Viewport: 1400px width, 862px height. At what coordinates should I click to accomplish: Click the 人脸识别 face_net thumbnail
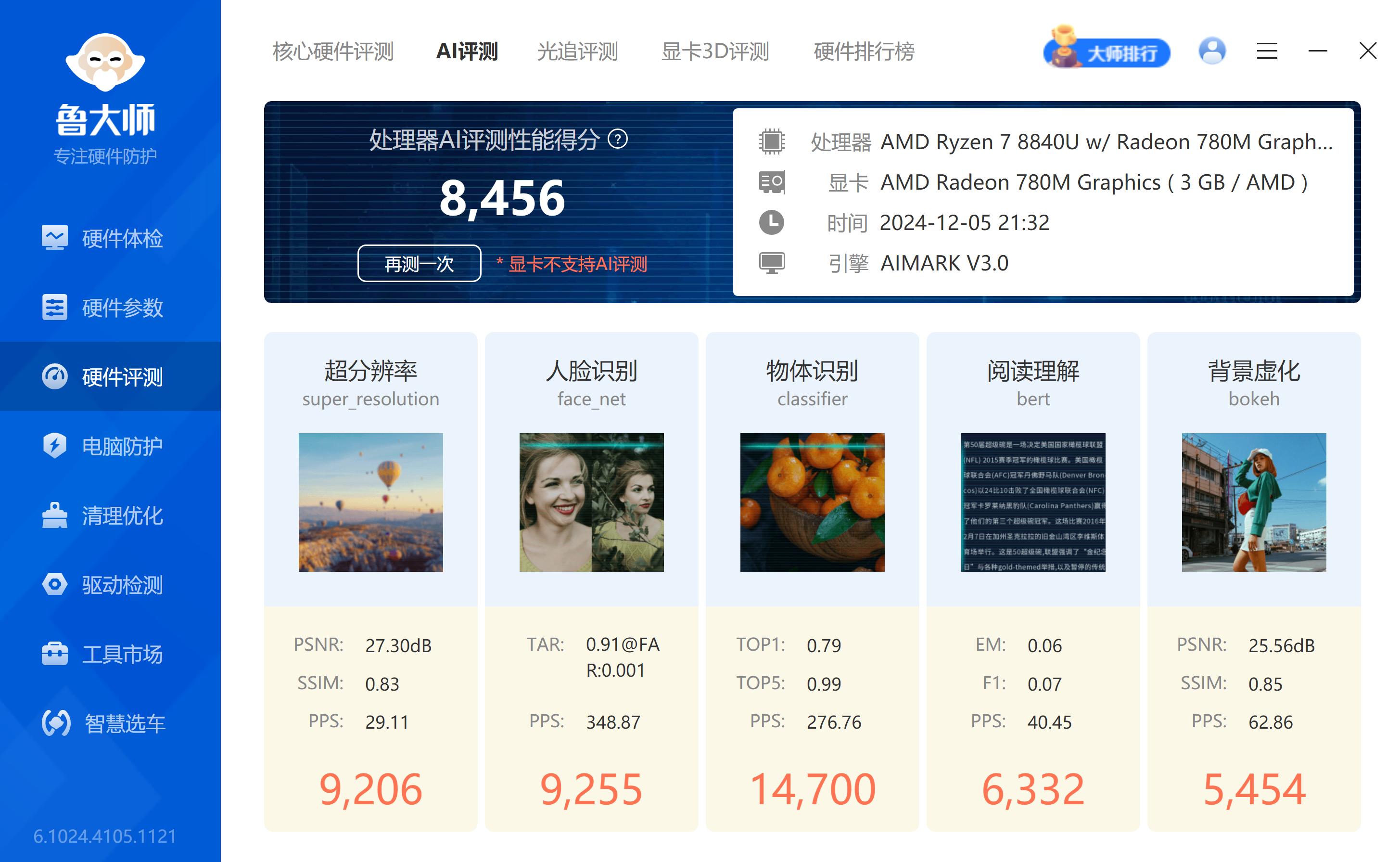591,502
